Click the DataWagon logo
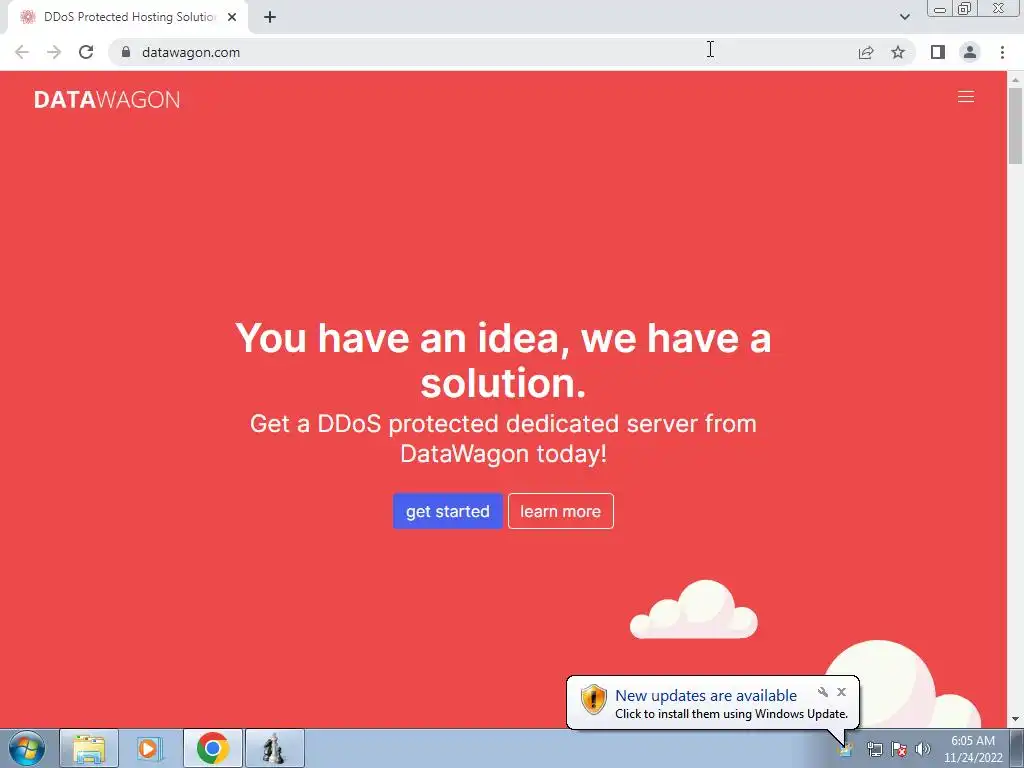1024x768 pixels. 107,99
